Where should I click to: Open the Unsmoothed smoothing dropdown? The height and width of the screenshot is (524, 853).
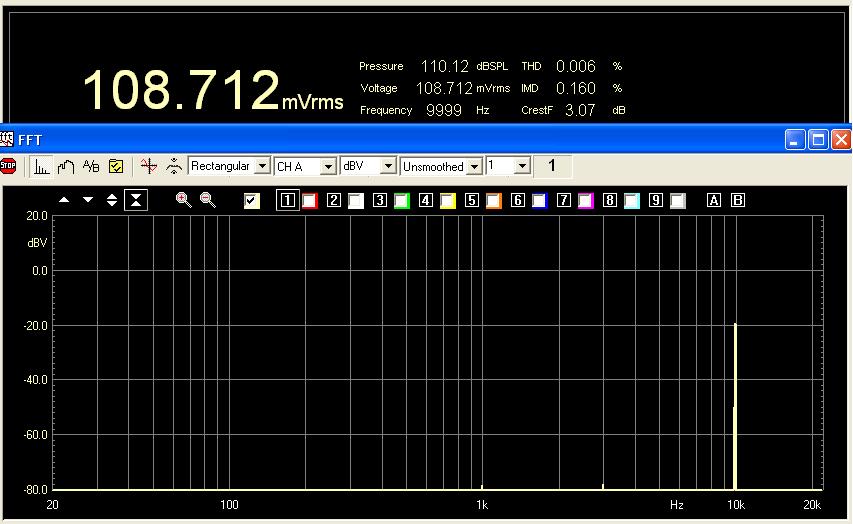click(475, 166)
